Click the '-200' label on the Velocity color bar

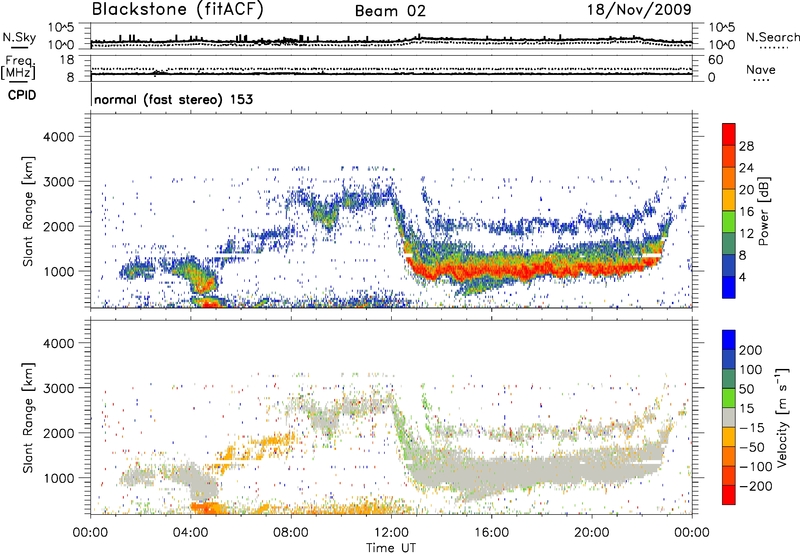point(755,486)
